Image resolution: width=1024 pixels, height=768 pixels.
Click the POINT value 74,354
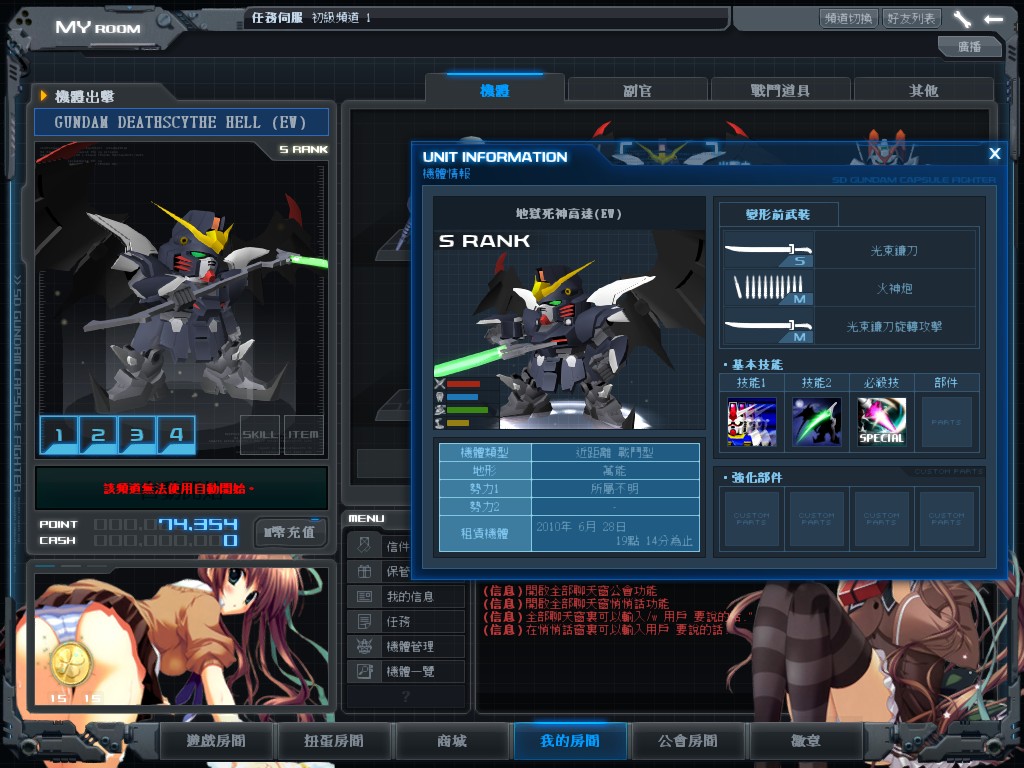(199, 524)
